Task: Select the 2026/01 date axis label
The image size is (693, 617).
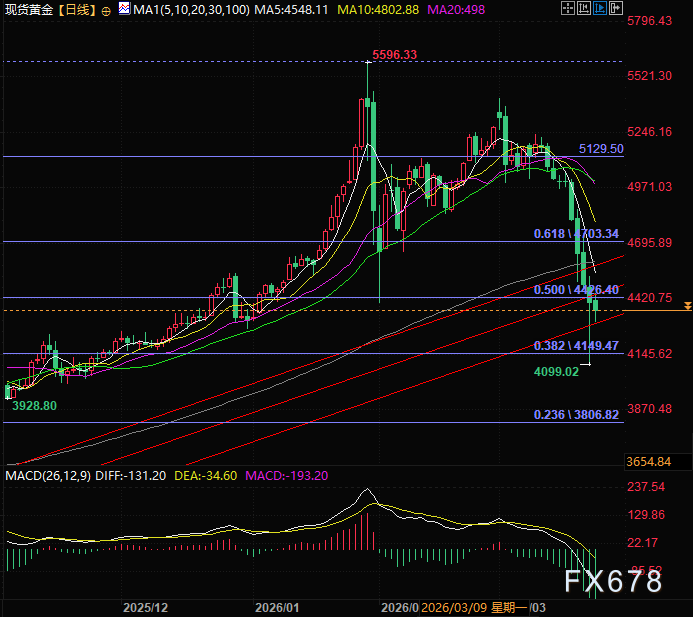Action: [277, 608]
